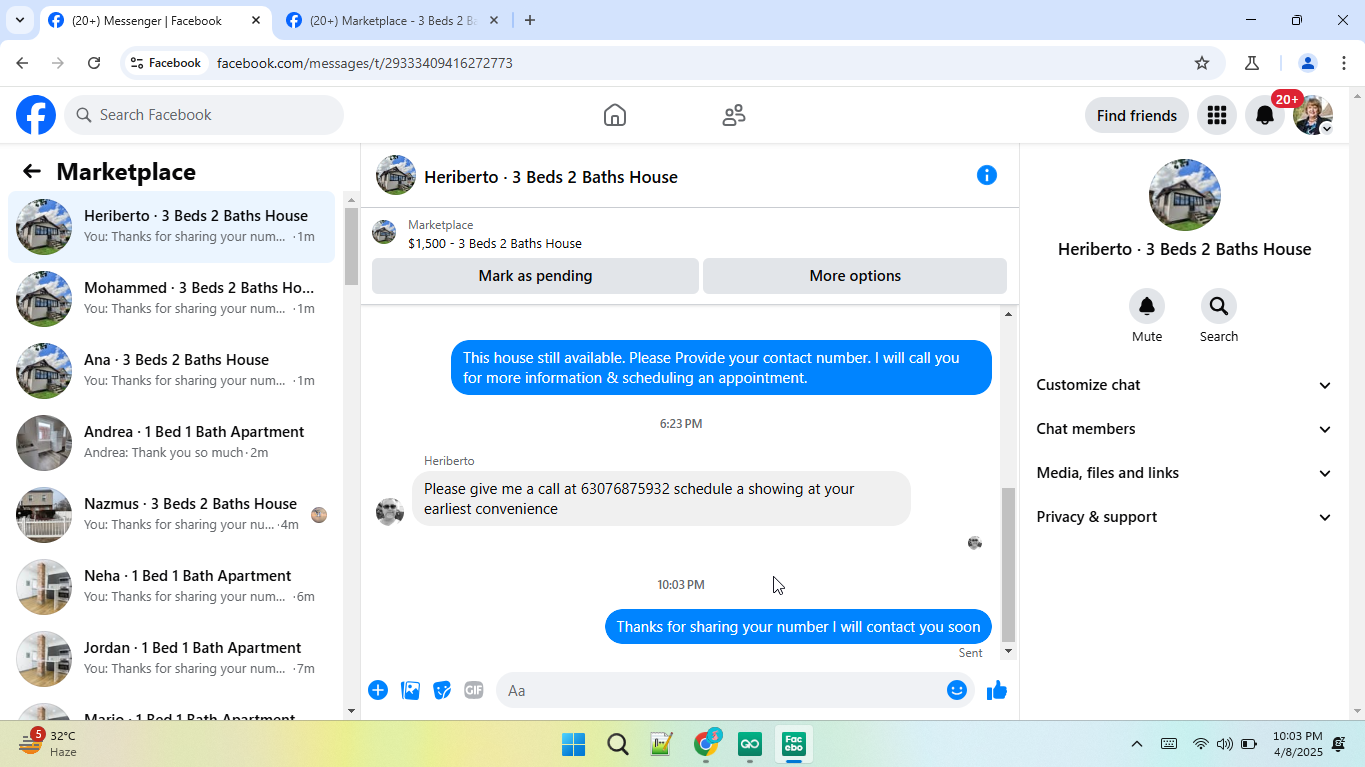Screen dimensions: 1365x767
Task: Close the Marketplace browser tab
Action: 493,20
